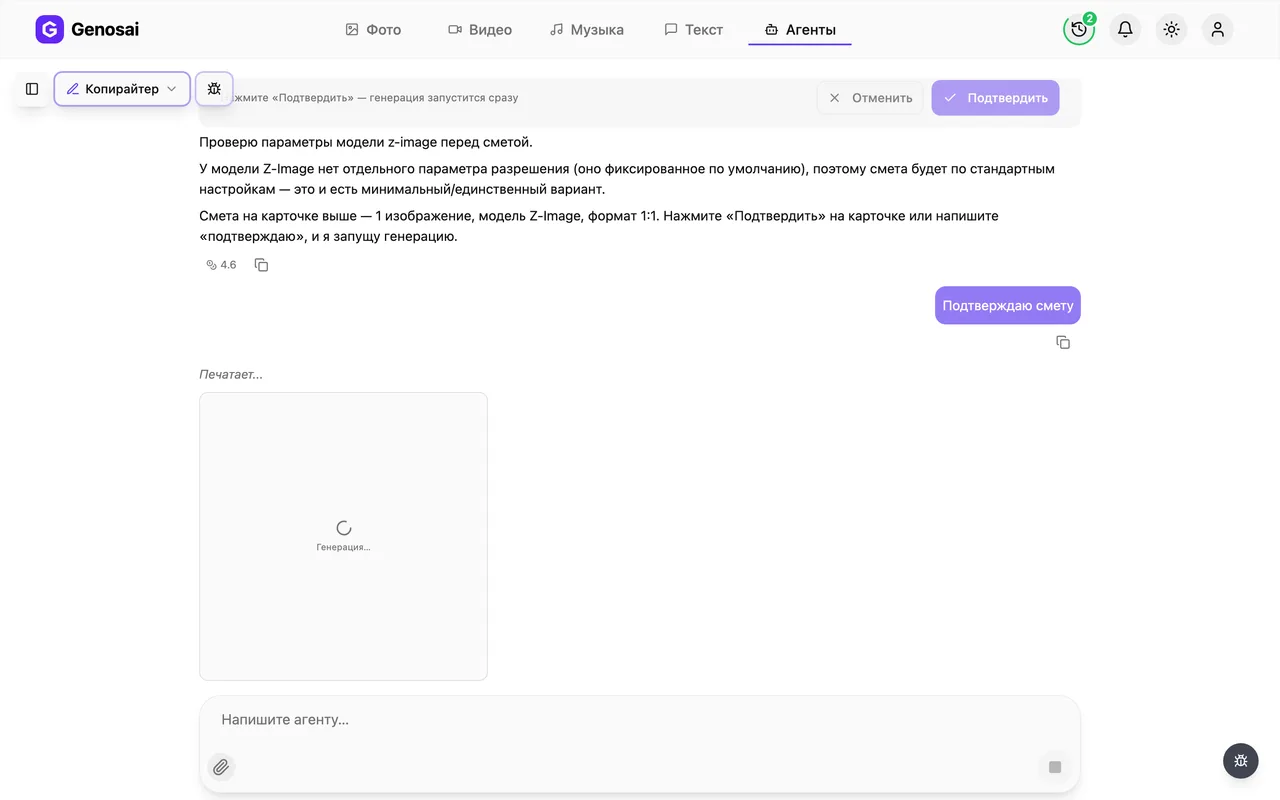Expand the Копирайтер agent dropdown
The image size is (1280, 800).
[x=122, y=89]
